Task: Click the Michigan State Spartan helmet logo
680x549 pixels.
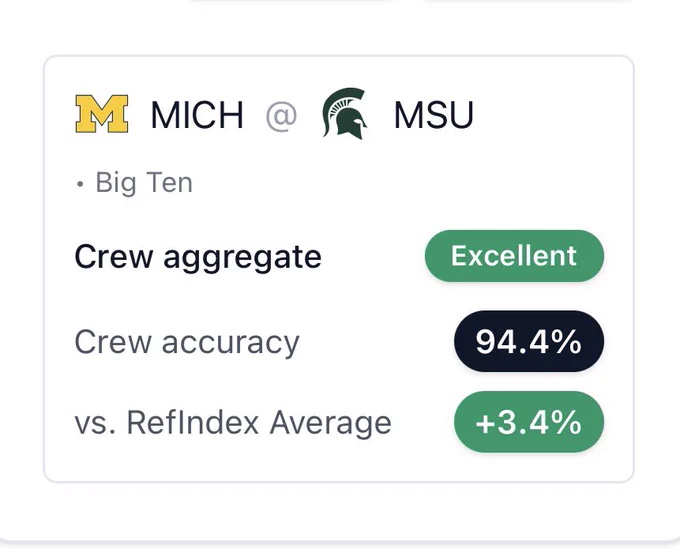Action: [344, 114]
